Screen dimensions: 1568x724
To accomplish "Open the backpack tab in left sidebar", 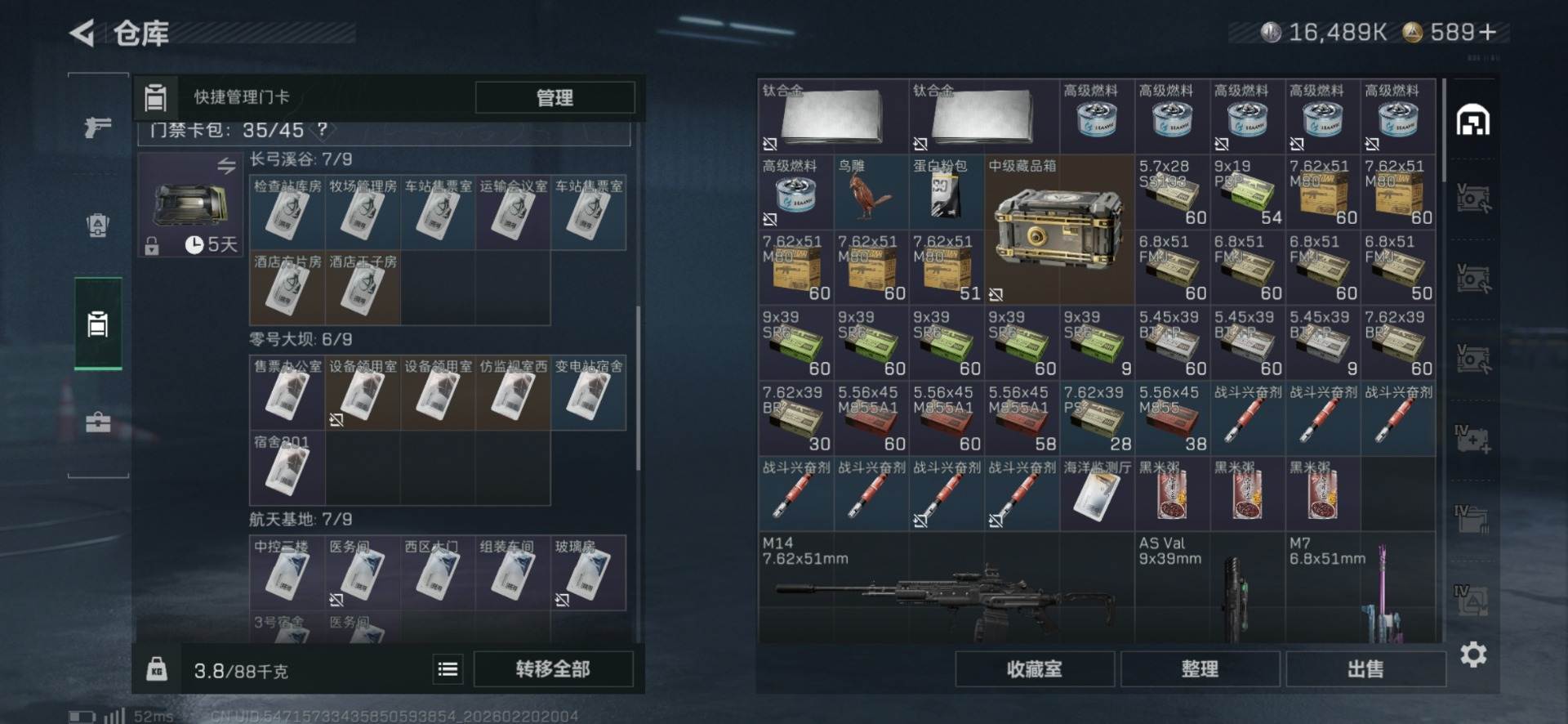I will tap(98, 225).
